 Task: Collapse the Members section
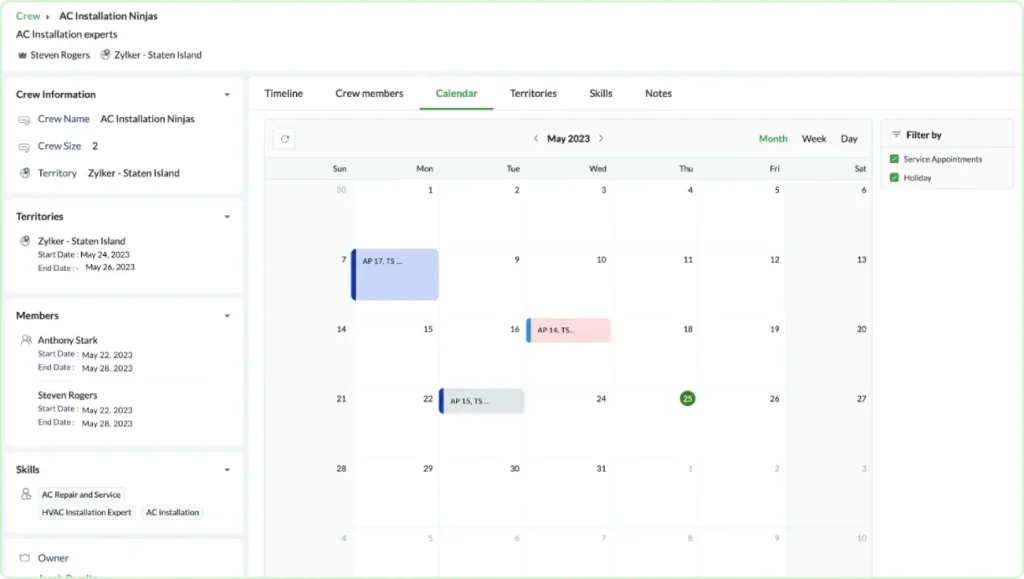point(227,316)
